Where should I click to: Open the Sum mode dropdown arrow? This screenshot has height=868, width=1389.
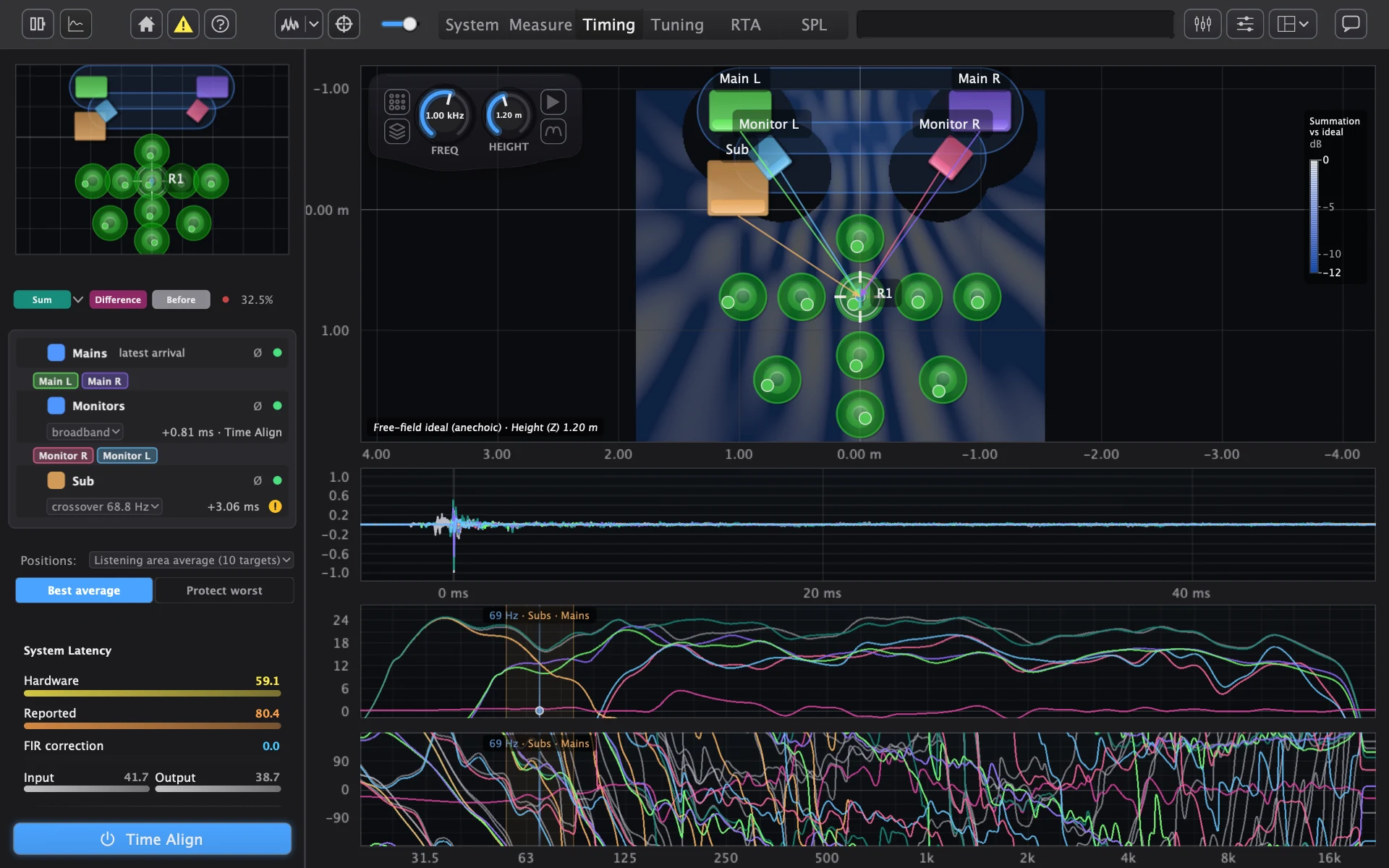[78, 299]
